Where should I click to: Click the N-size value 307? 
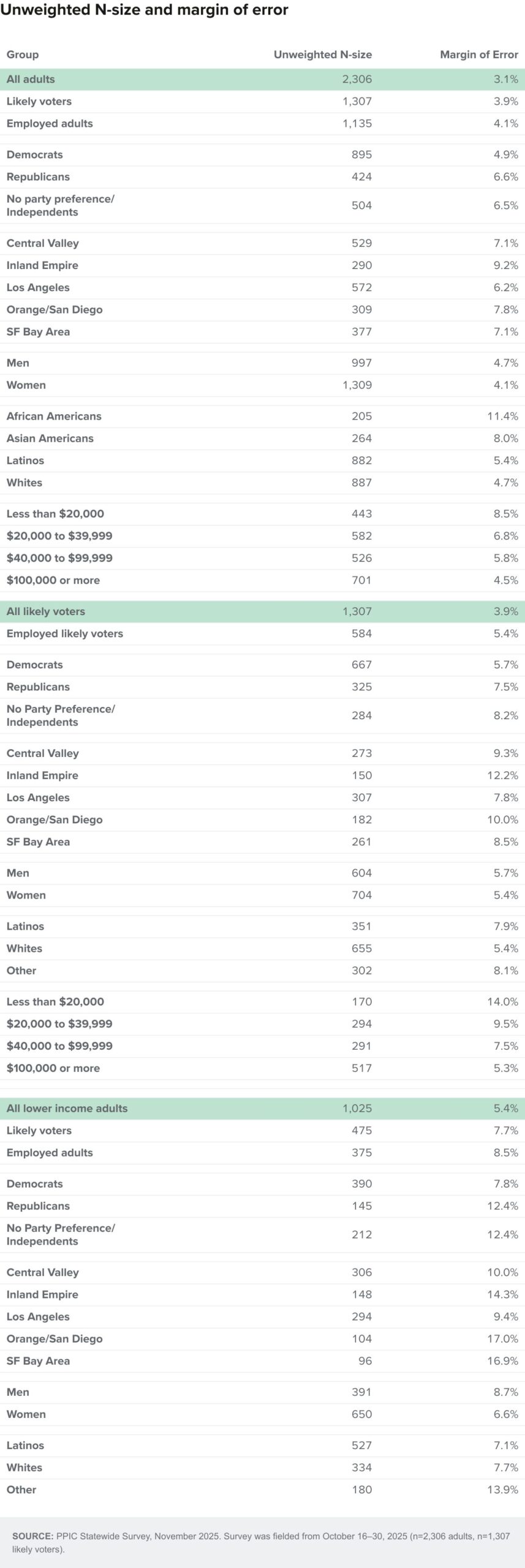(361, 797)
